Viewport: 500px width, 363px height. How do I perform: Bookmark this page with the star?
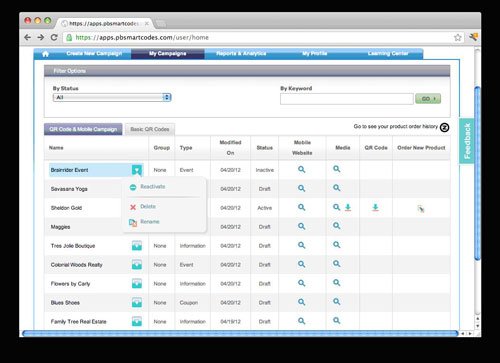[458, 37]
